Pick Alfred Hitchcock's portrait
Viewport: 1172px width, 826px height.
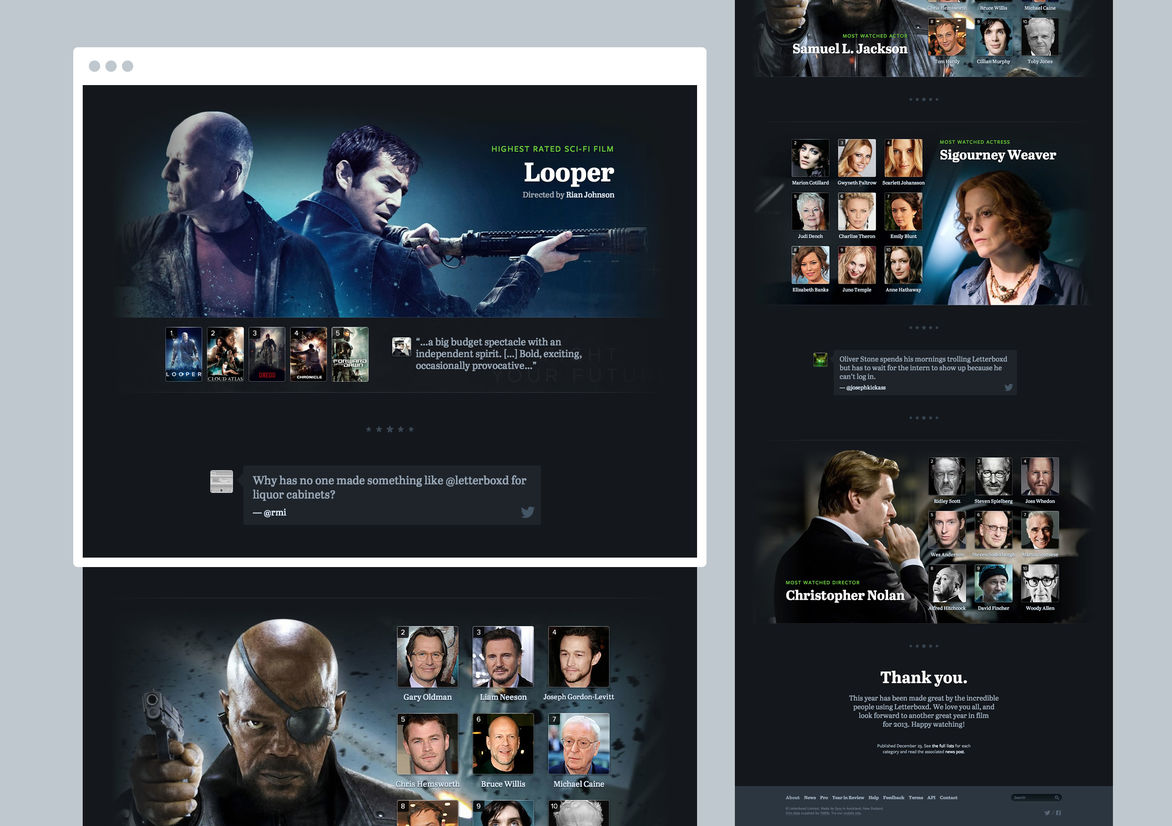[x=947, y=584]
